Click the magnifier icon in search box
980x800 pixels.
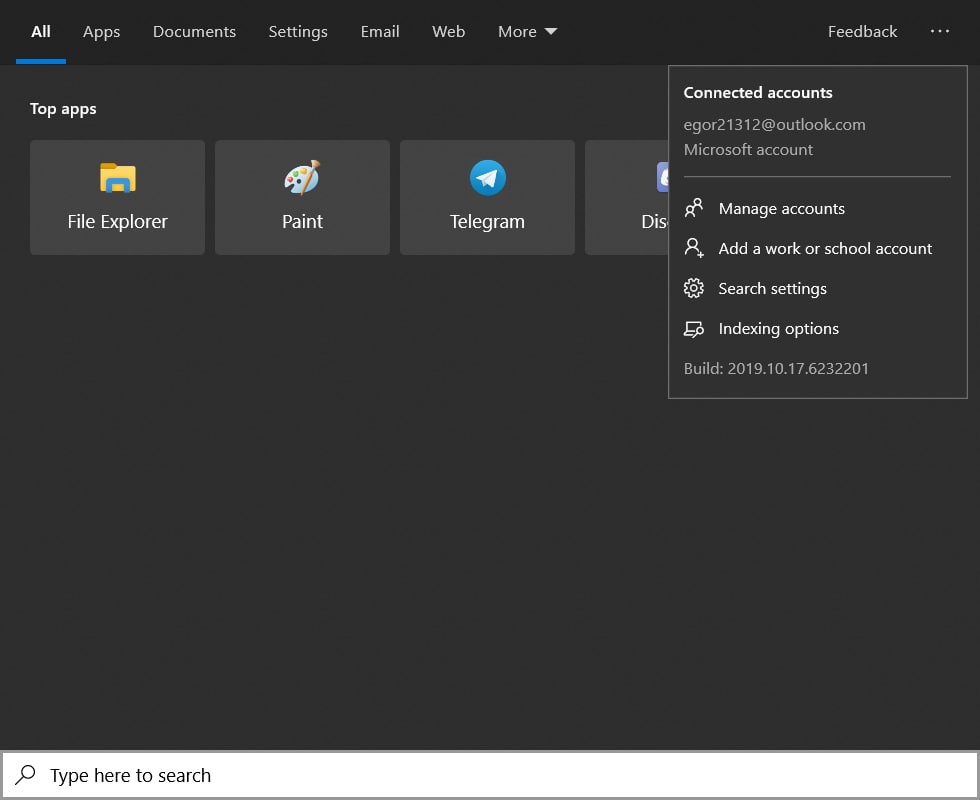26,774
